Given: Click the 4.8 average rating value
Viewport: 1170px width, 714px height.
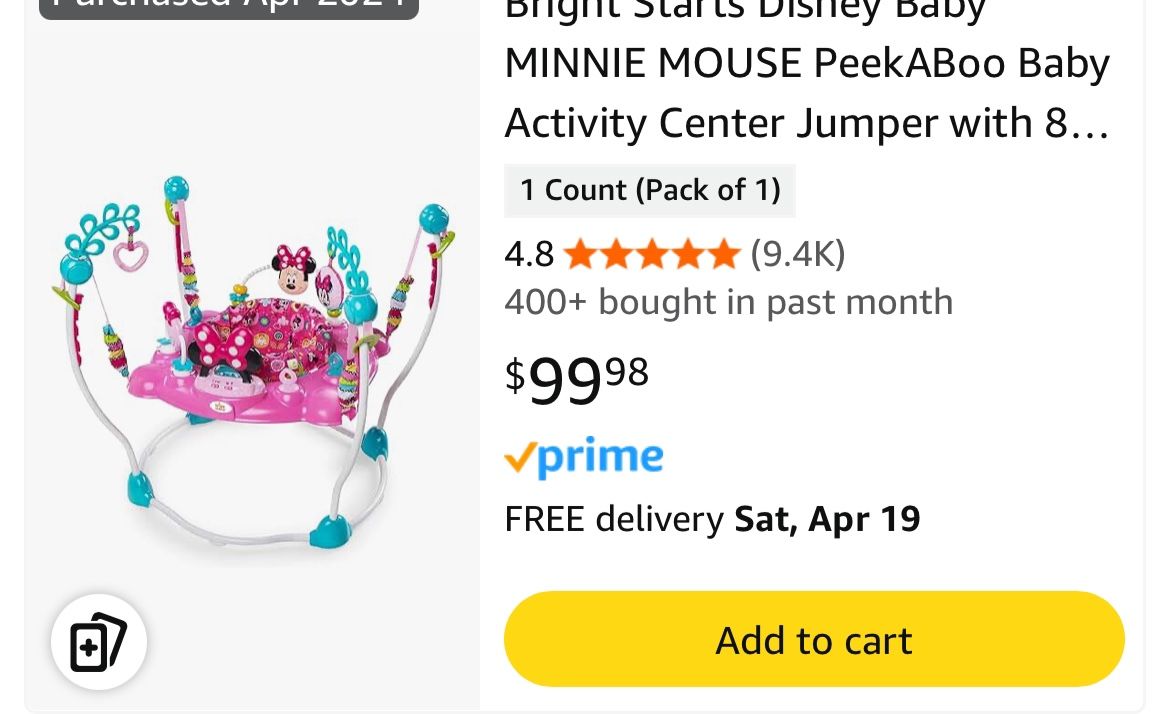Looking at the screenshot, I should click(x=529, y=253).
